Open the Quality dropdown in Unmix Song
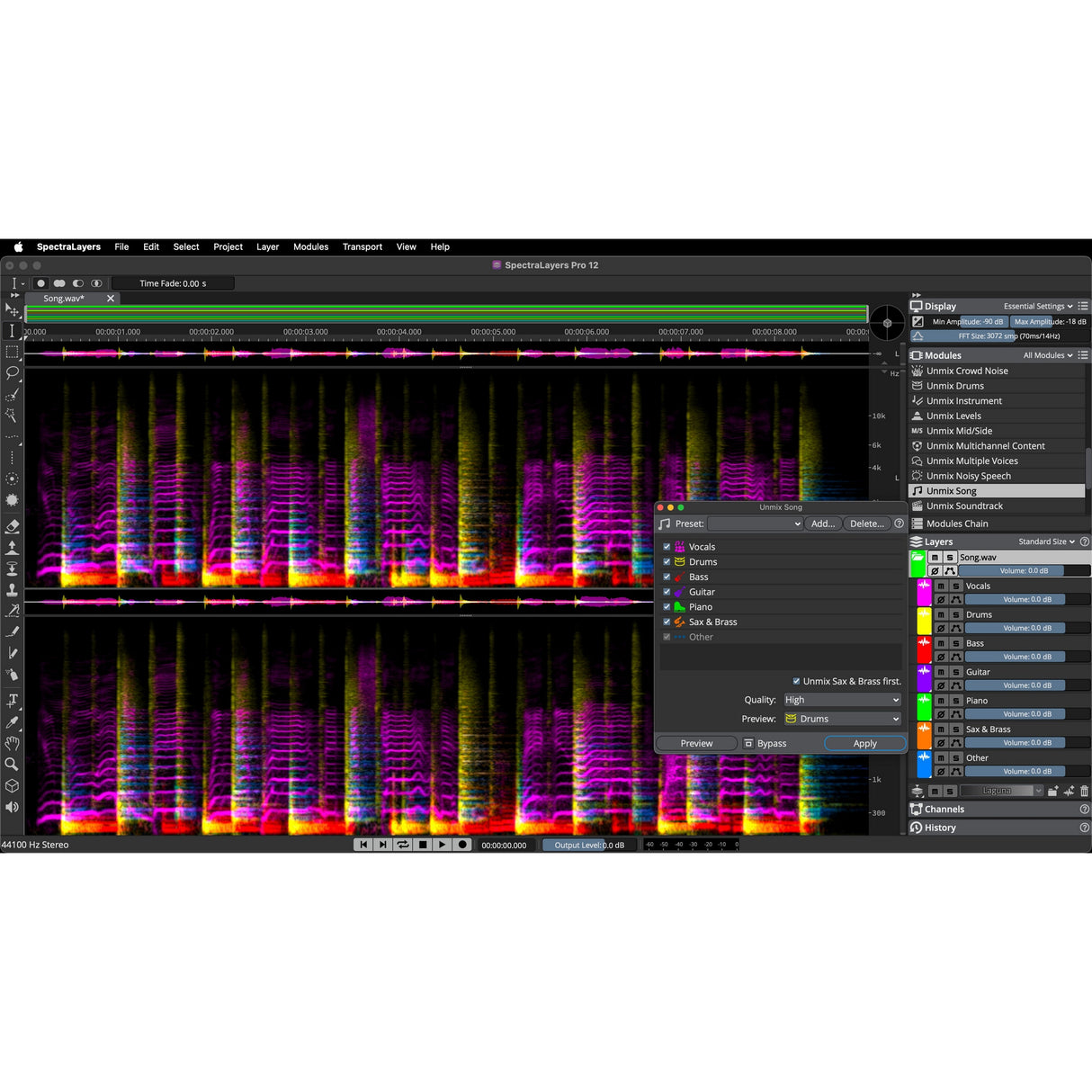Image resolution: width=1092 pixels, height=1092 pixels. click(x=841, y=699)
